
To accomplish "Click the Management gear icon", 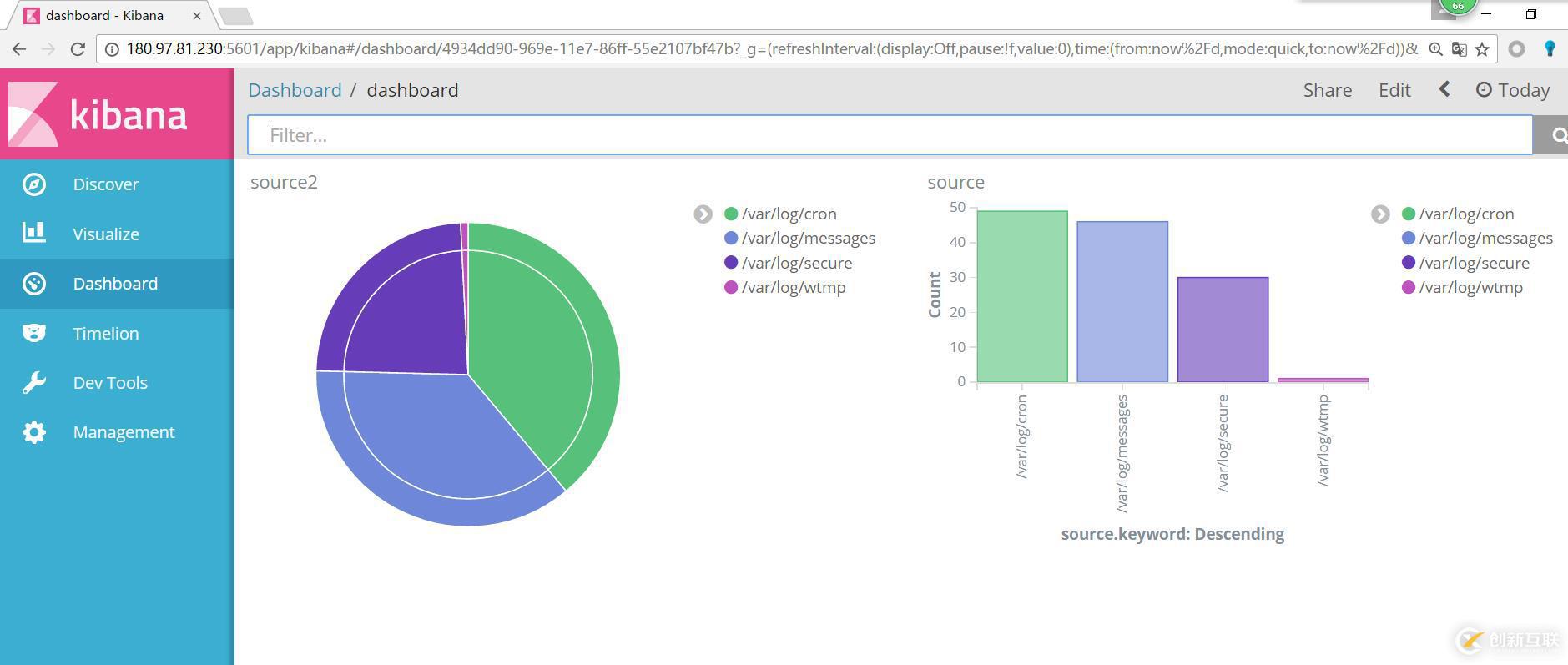I will [34, 432].
